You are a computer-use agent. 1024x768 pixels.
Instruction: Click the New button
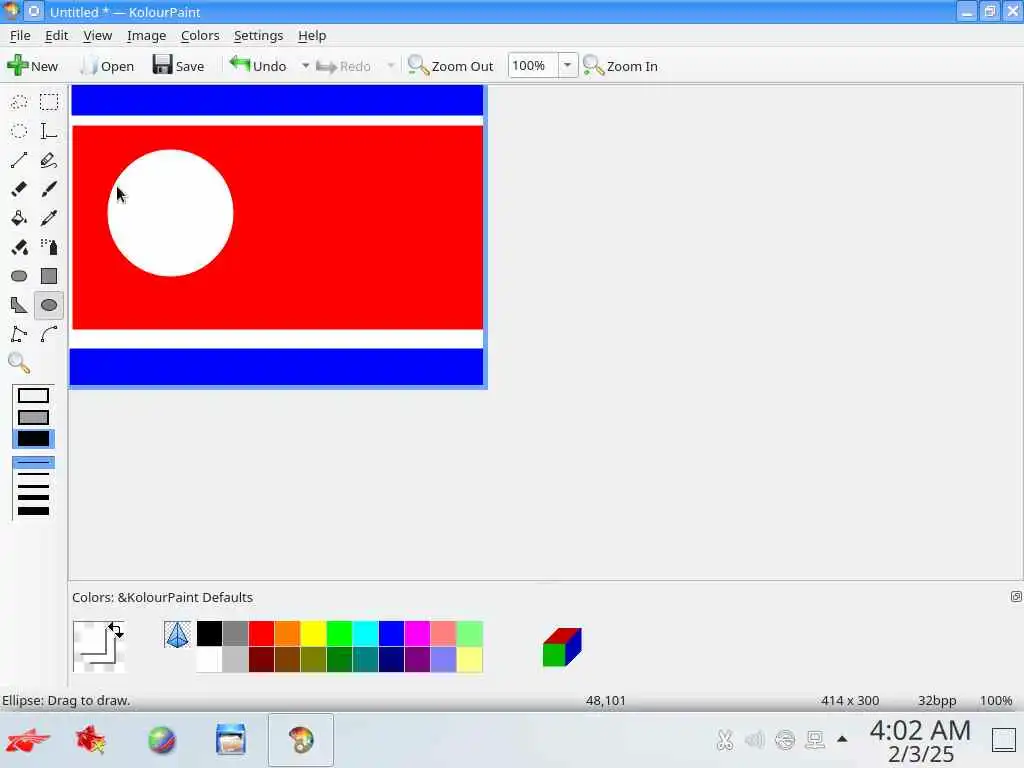click(33, 66)
